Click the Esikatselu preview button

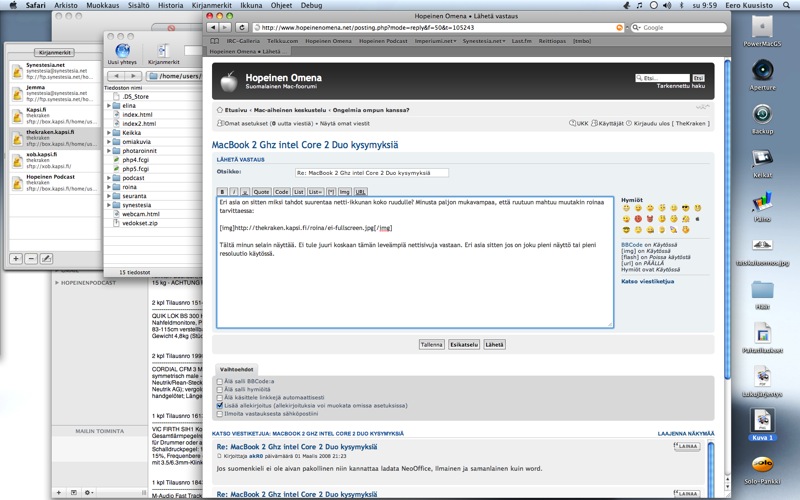464,344
